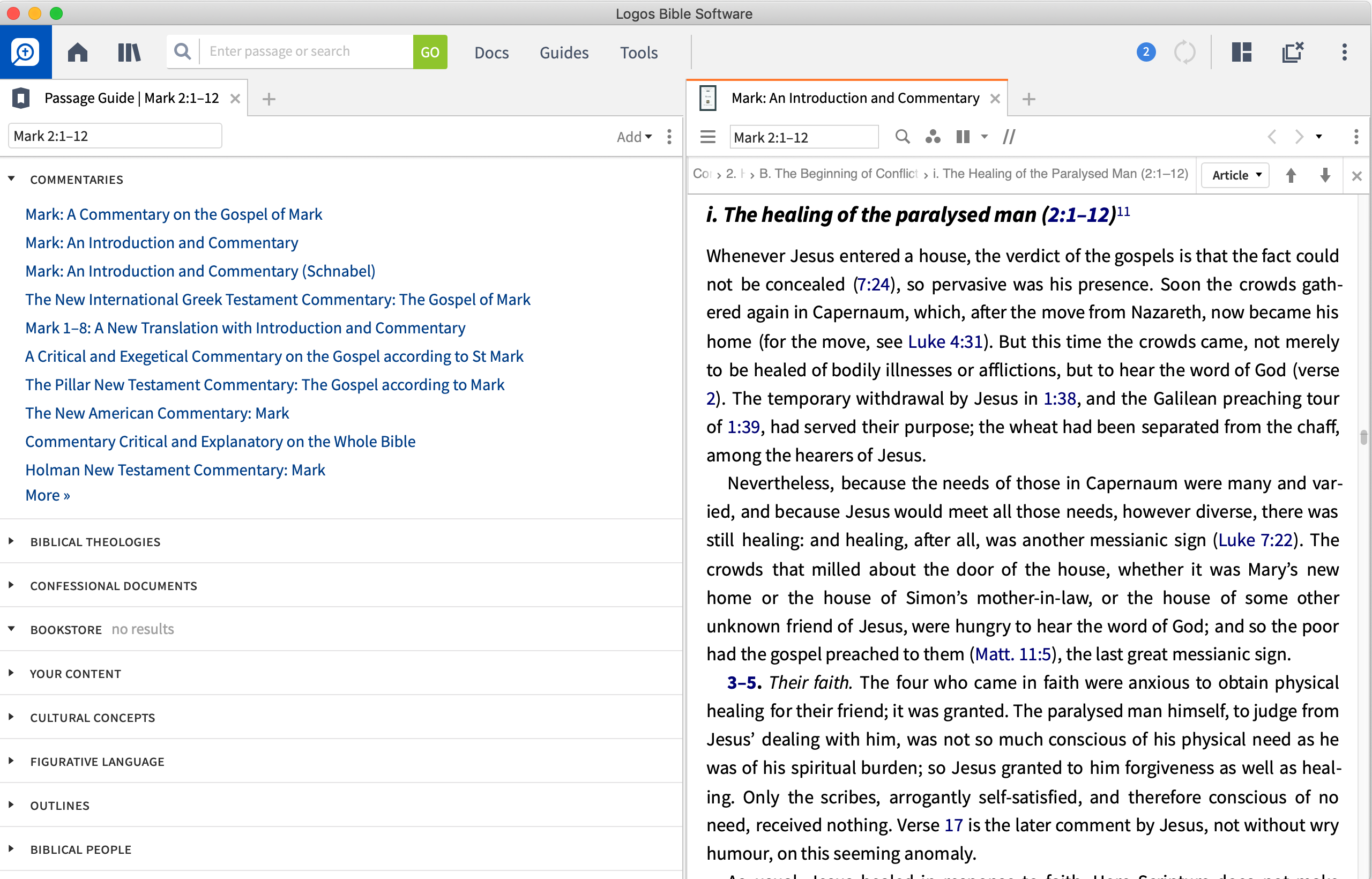Collapse the Commentaries section
The width and height of the screenshot is (1372, 879).
[11, 178]
